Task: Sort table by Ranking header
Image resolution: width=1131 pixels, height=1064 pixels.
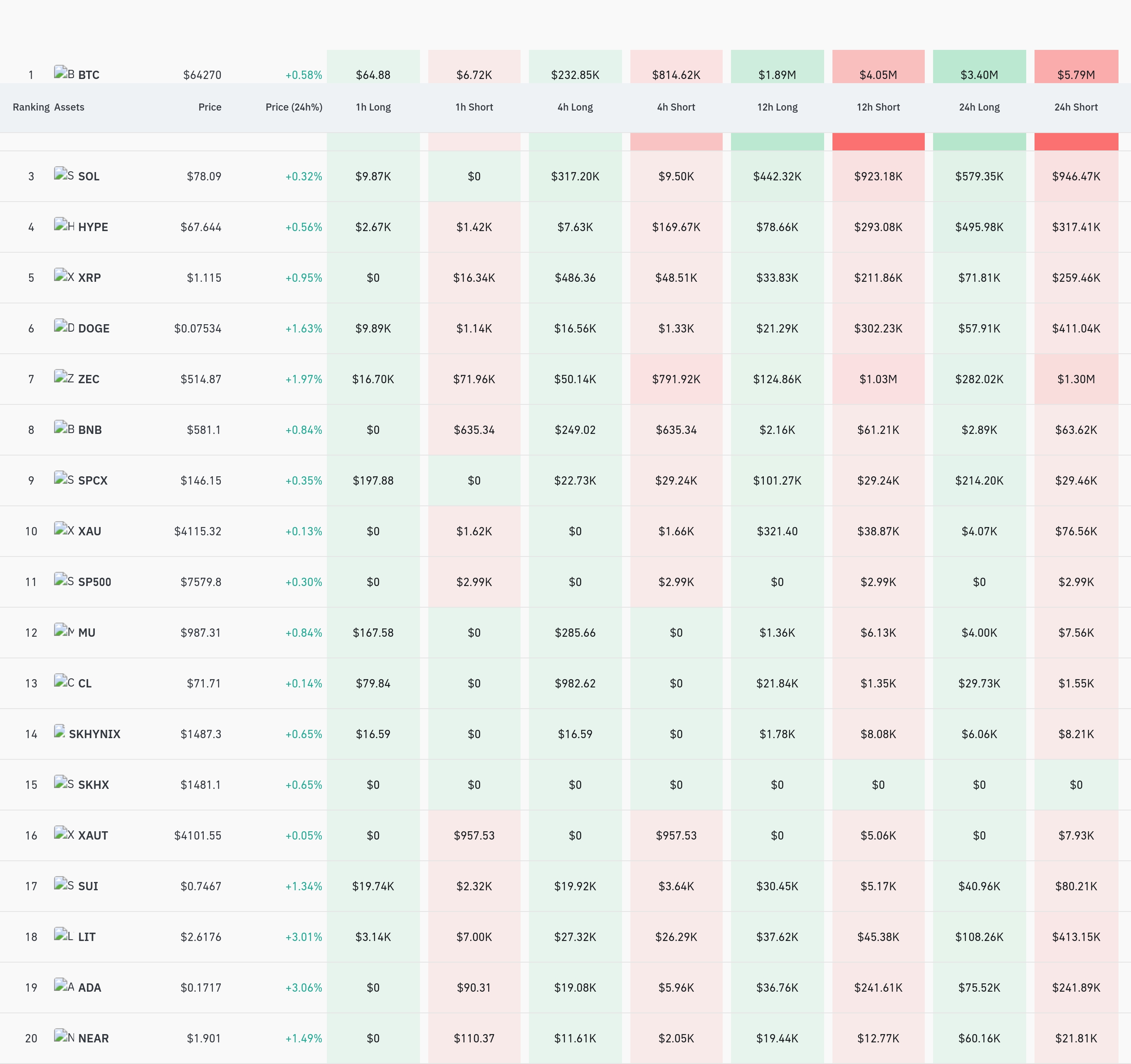Action: pyautogui.click(x=31, y=107)
